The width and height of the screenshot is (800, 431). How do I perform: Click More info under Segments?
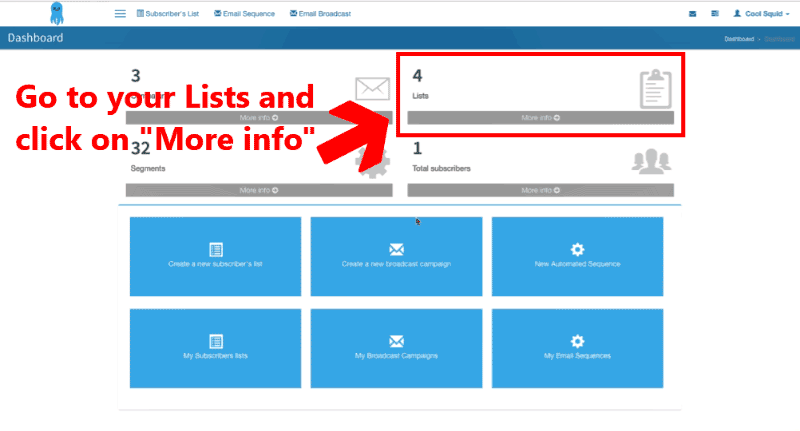click(259, 190)
